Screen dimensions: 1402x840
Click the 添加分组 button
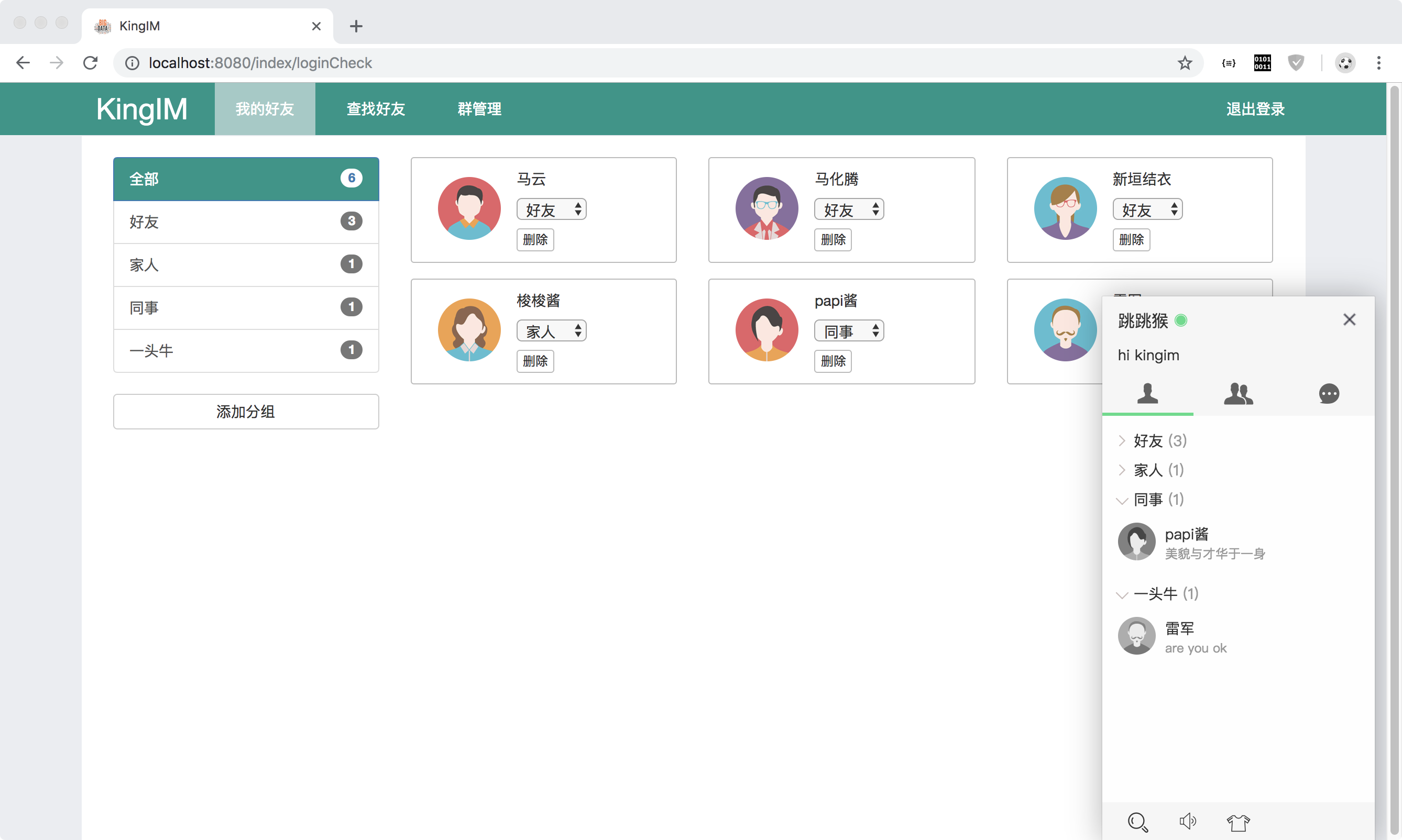pyautogui.click(x=246, y=412)
